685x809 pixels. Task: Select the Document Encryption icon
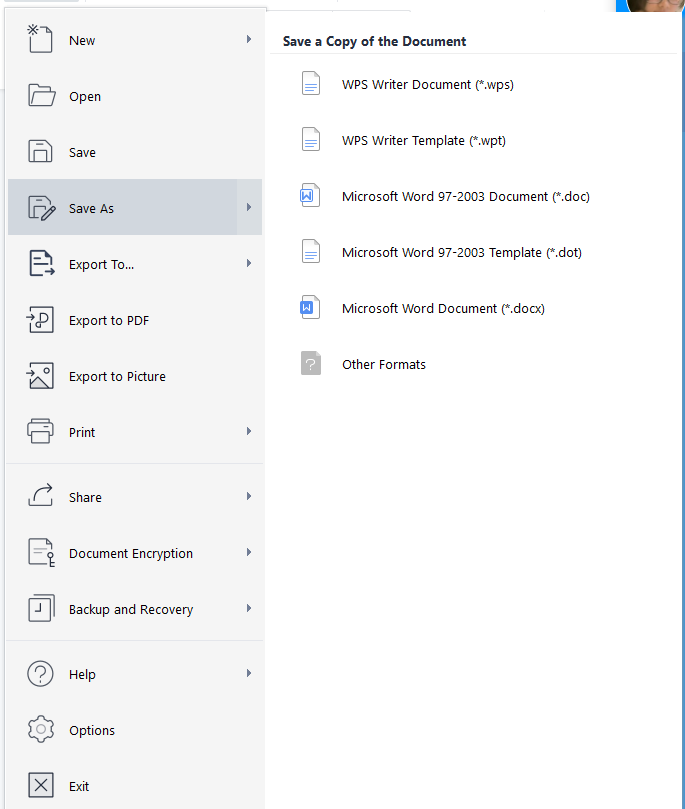click(x=40, y=553)
